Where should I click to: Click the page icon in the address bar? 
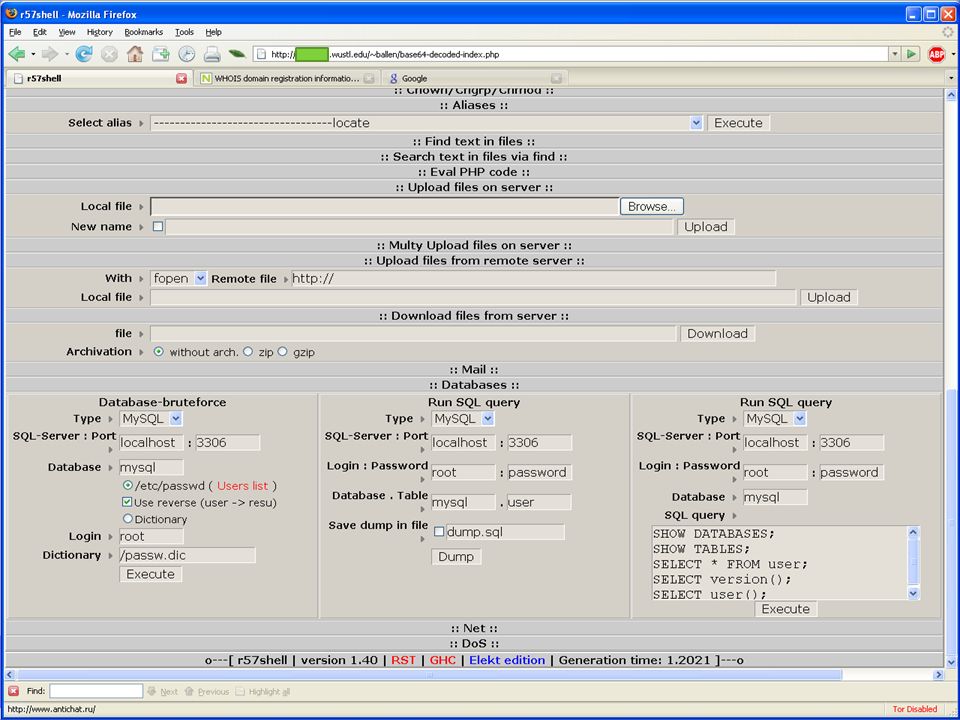(x=261, y=54)
